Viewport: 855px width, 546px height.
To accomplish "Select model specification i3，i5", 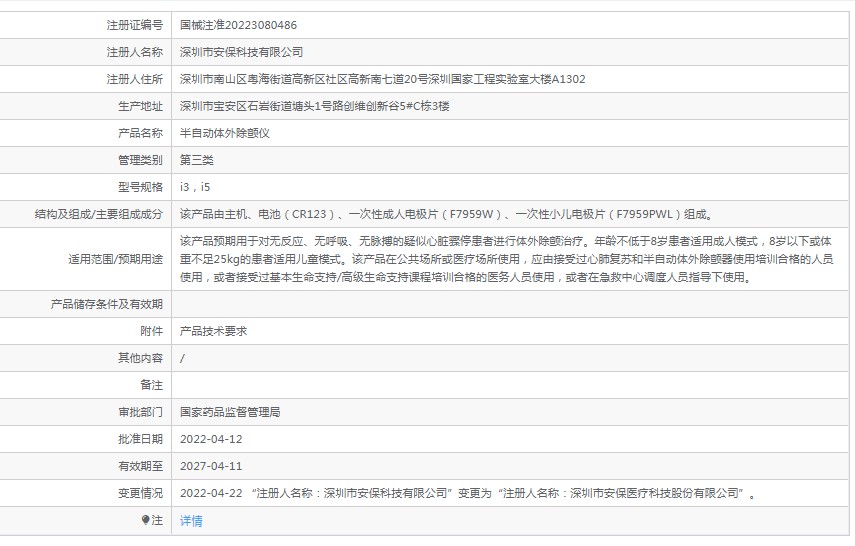I will (x=195, y=187).
